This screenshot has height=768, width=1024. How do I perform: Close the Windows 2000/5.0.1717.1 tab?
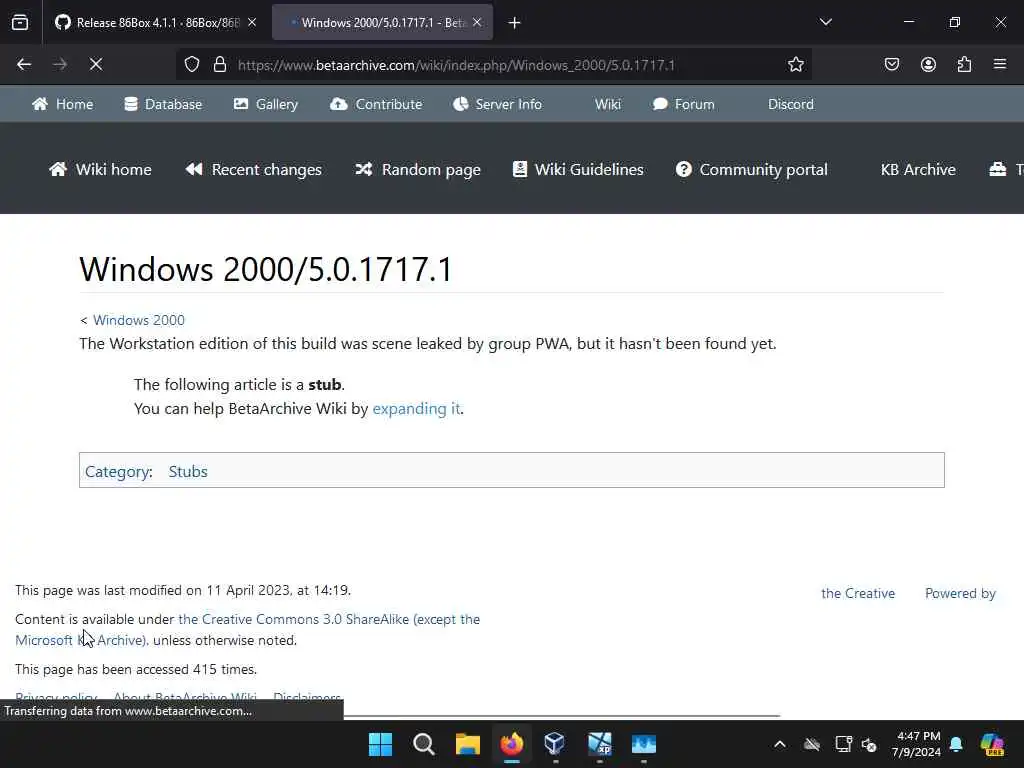477,23
